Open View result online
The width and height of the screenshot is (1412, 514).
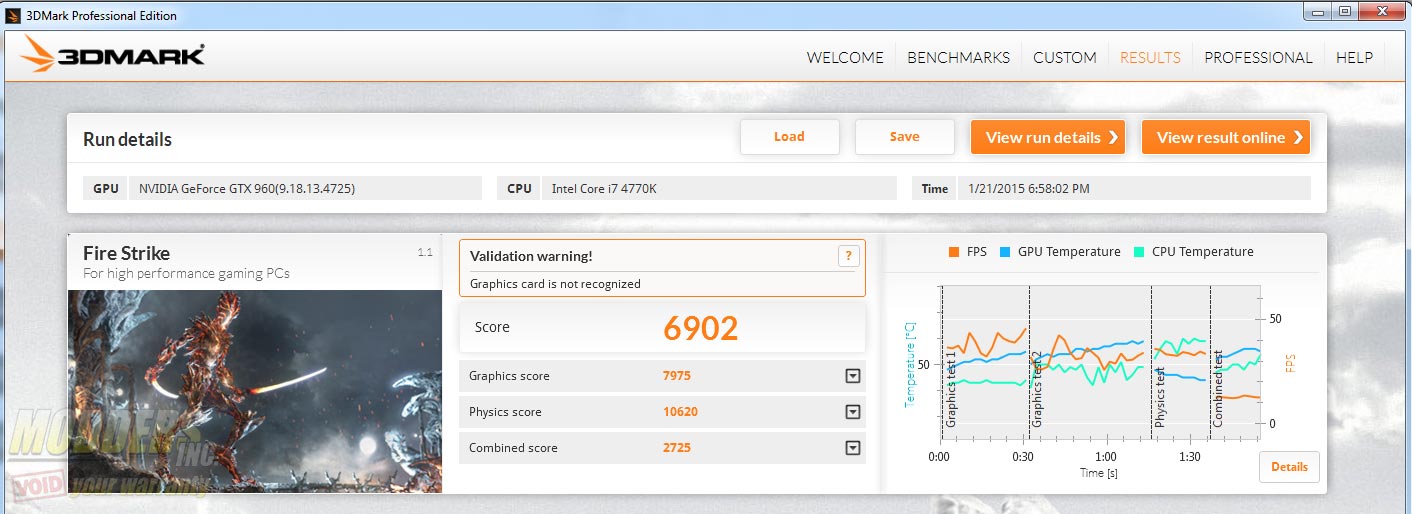[1226, 137]
